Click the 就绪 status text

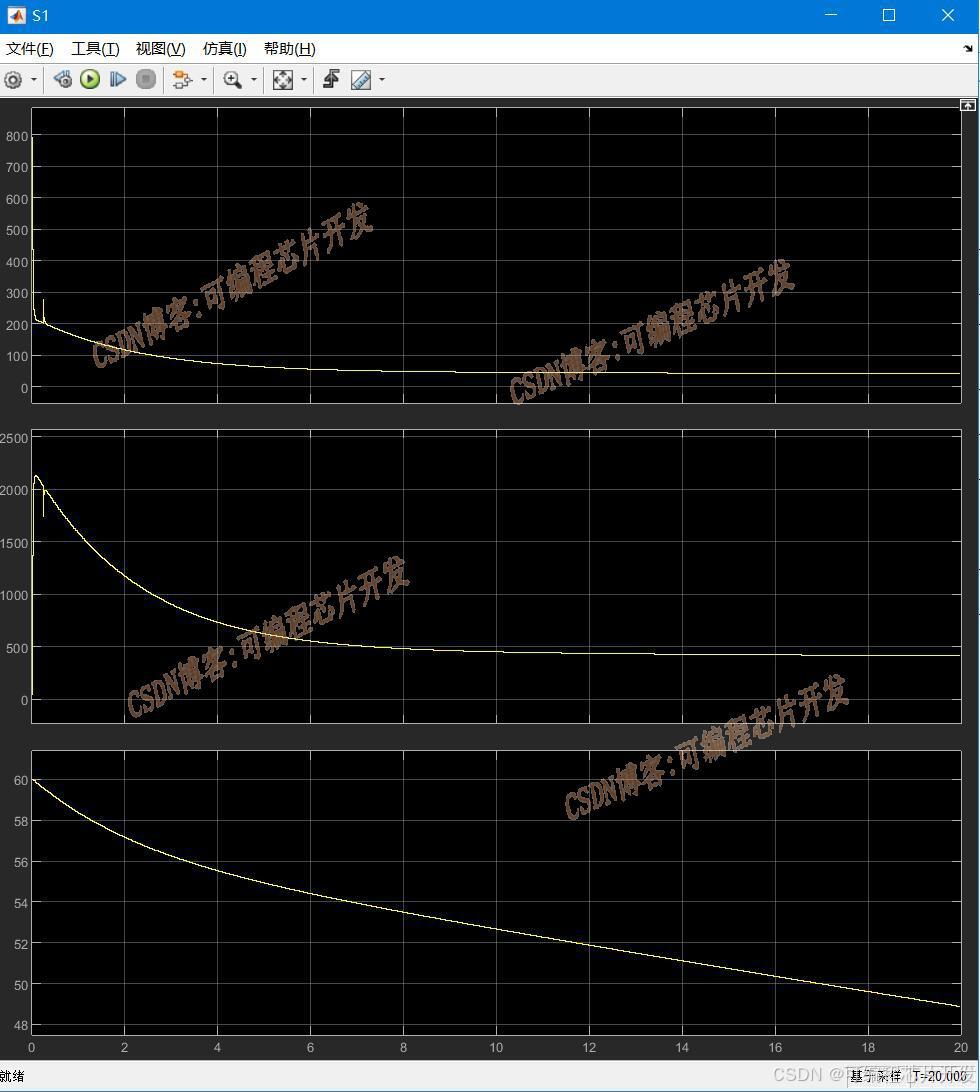click(x=12, y=1076)
